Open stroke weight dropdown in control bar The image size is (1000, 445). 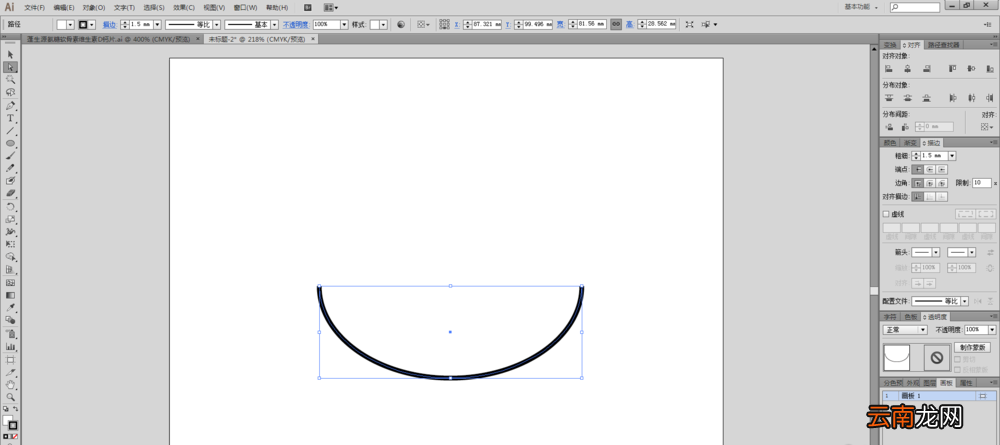(157, 24)
